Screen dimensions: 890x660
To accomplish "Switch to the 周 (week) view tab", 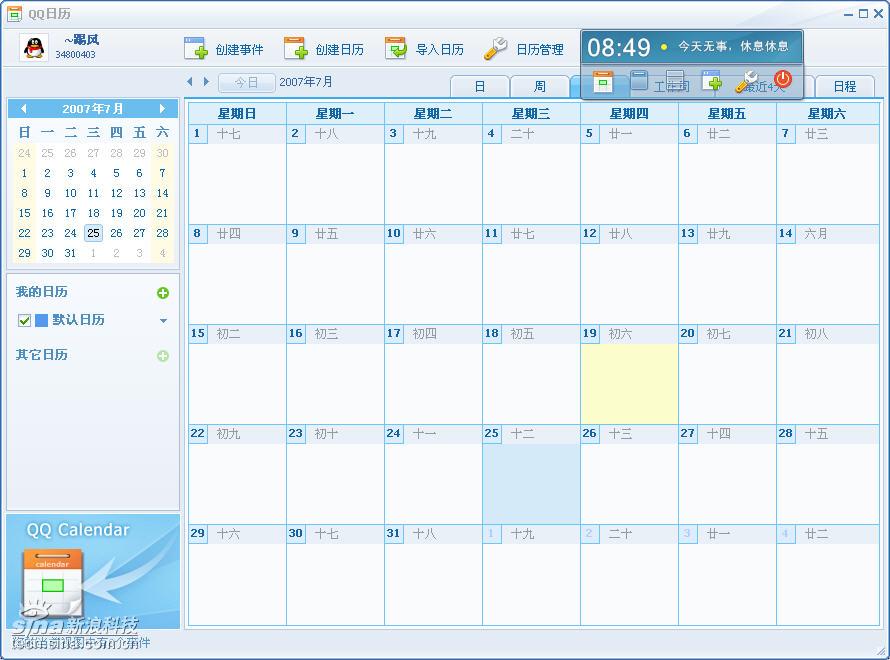I will pyautogui.click(x=539, y=86).
